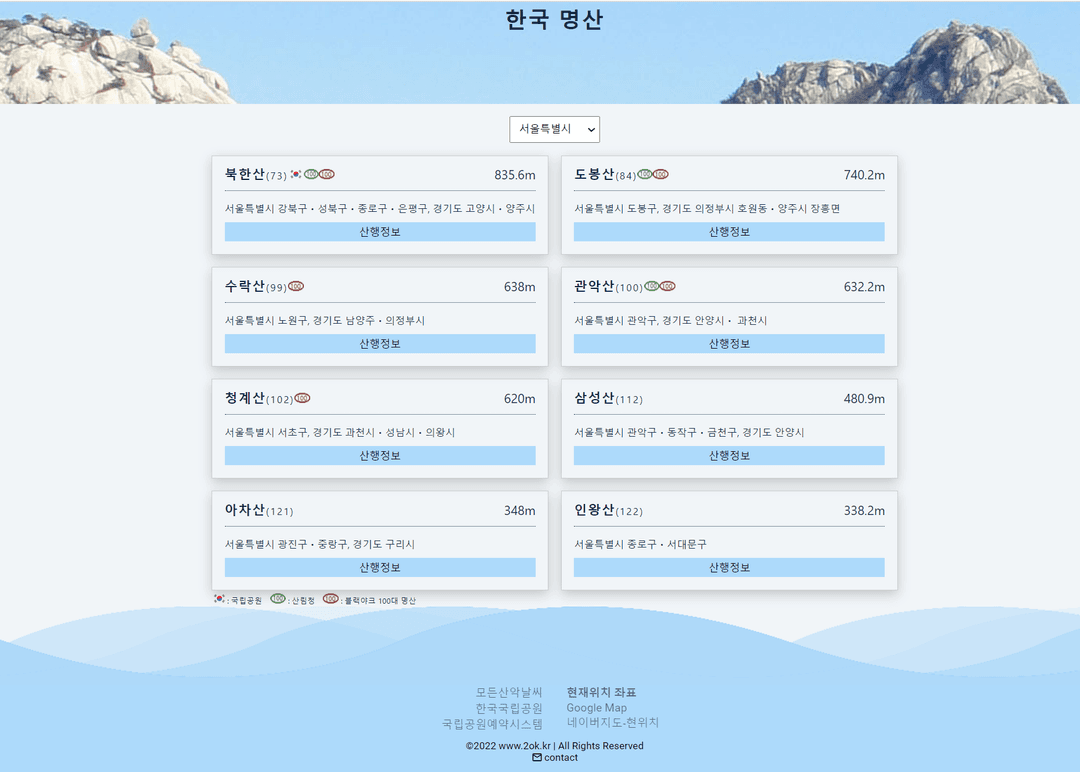Click the green 100 badge beside 북한산
The height and width of the screenshot is (772, 1080).
click(311, 175)
